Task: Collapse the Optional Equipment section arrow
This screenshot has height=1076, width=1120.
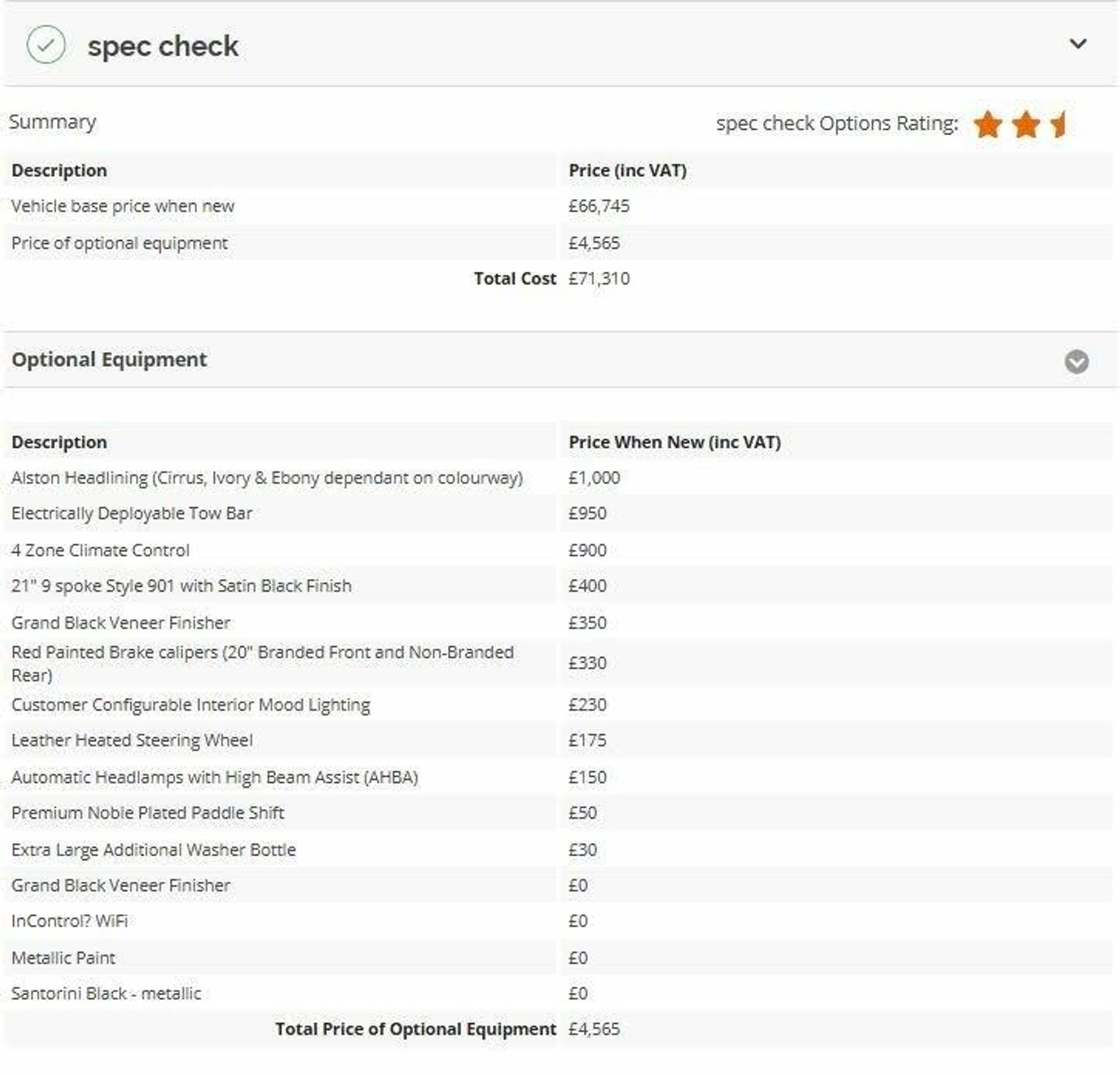Action: (x=1076, y=362)
